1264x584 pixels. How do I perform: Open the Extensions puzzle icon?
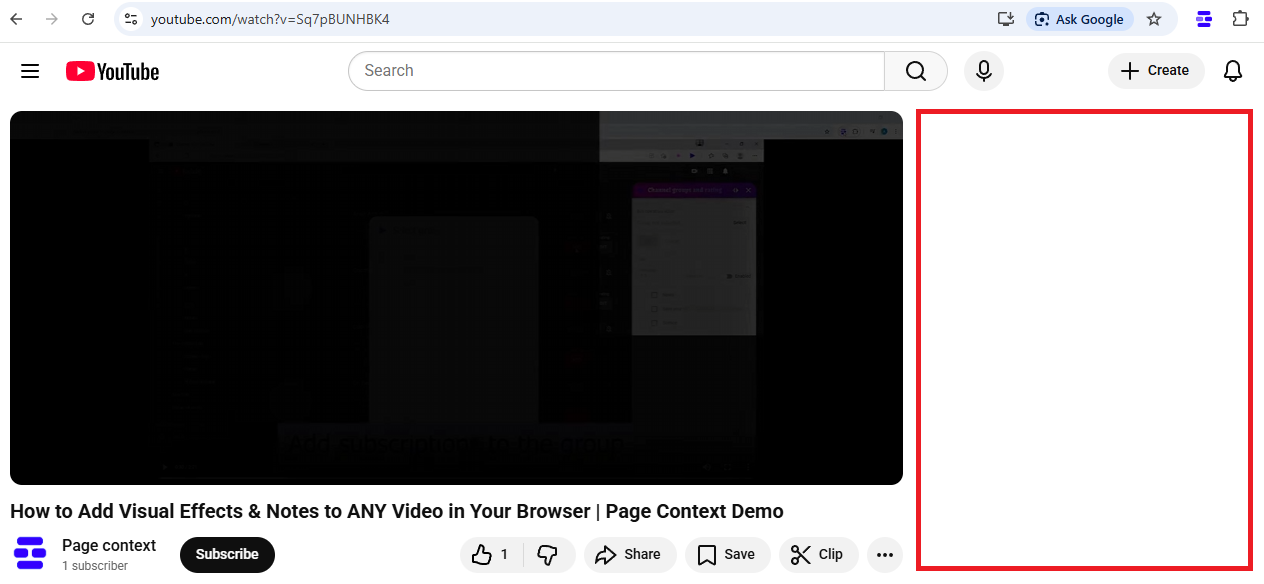pyautogui.click(x=1240, y=19)
